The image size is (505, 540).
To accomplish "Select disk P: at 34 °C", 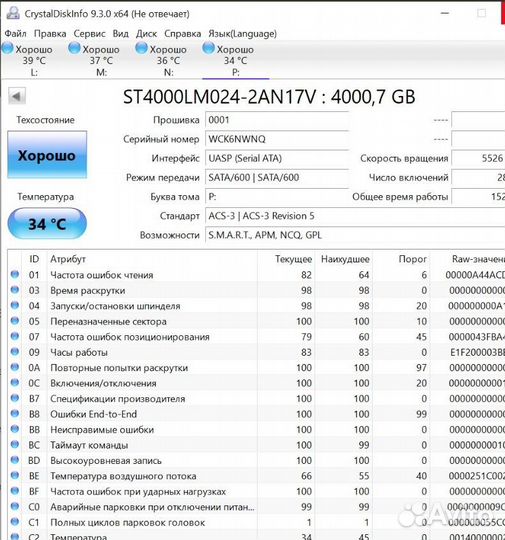I will [x=235, y=60].
